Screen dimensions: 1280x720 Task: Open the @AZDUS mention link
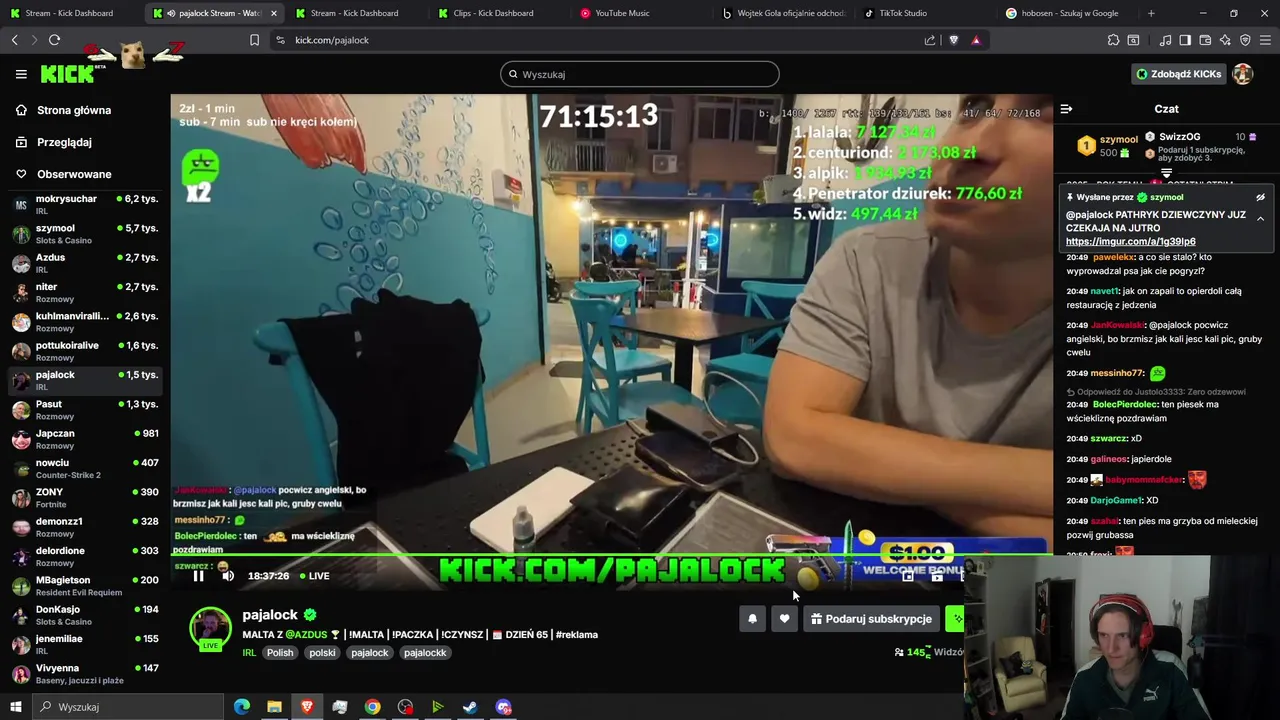(x=306, y=635)
